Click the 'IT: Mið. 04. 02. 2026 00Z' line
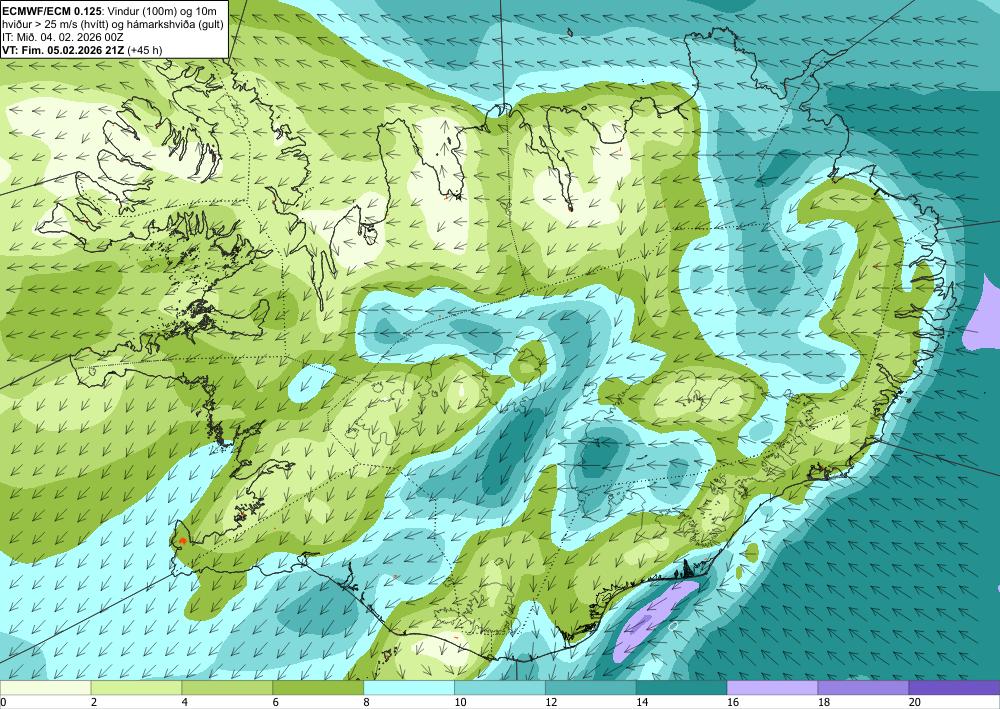This screenshot has width=1000, height=709. click(x=62, y=37)
